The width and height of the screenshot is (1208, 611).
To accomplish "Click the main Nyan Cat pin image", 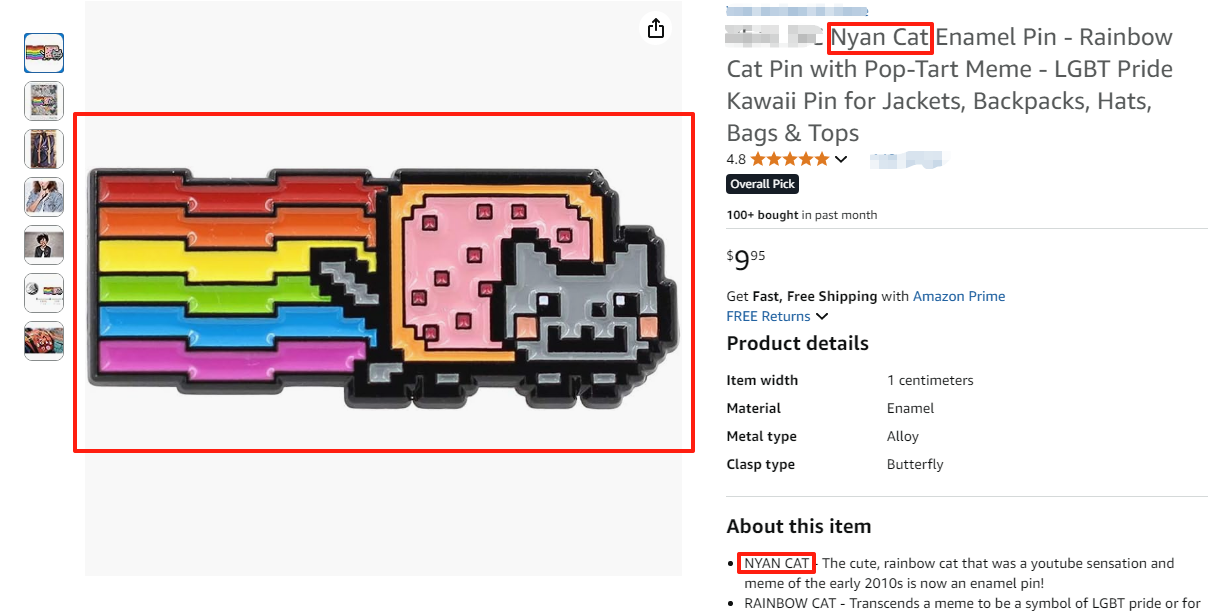I will tap(384, 282).
